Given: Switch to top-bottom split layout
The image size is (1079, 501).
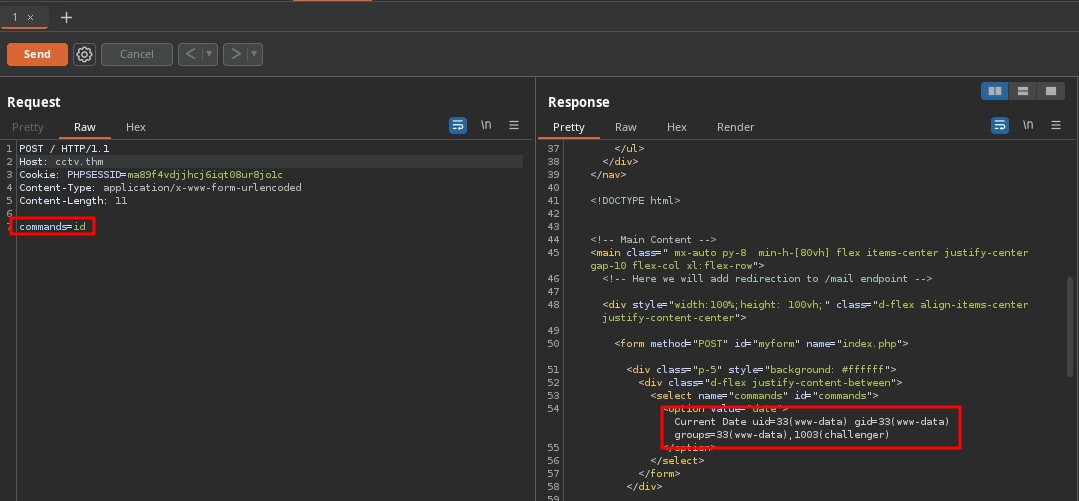Looking at the screenshot, I should tap(1022, 91).
